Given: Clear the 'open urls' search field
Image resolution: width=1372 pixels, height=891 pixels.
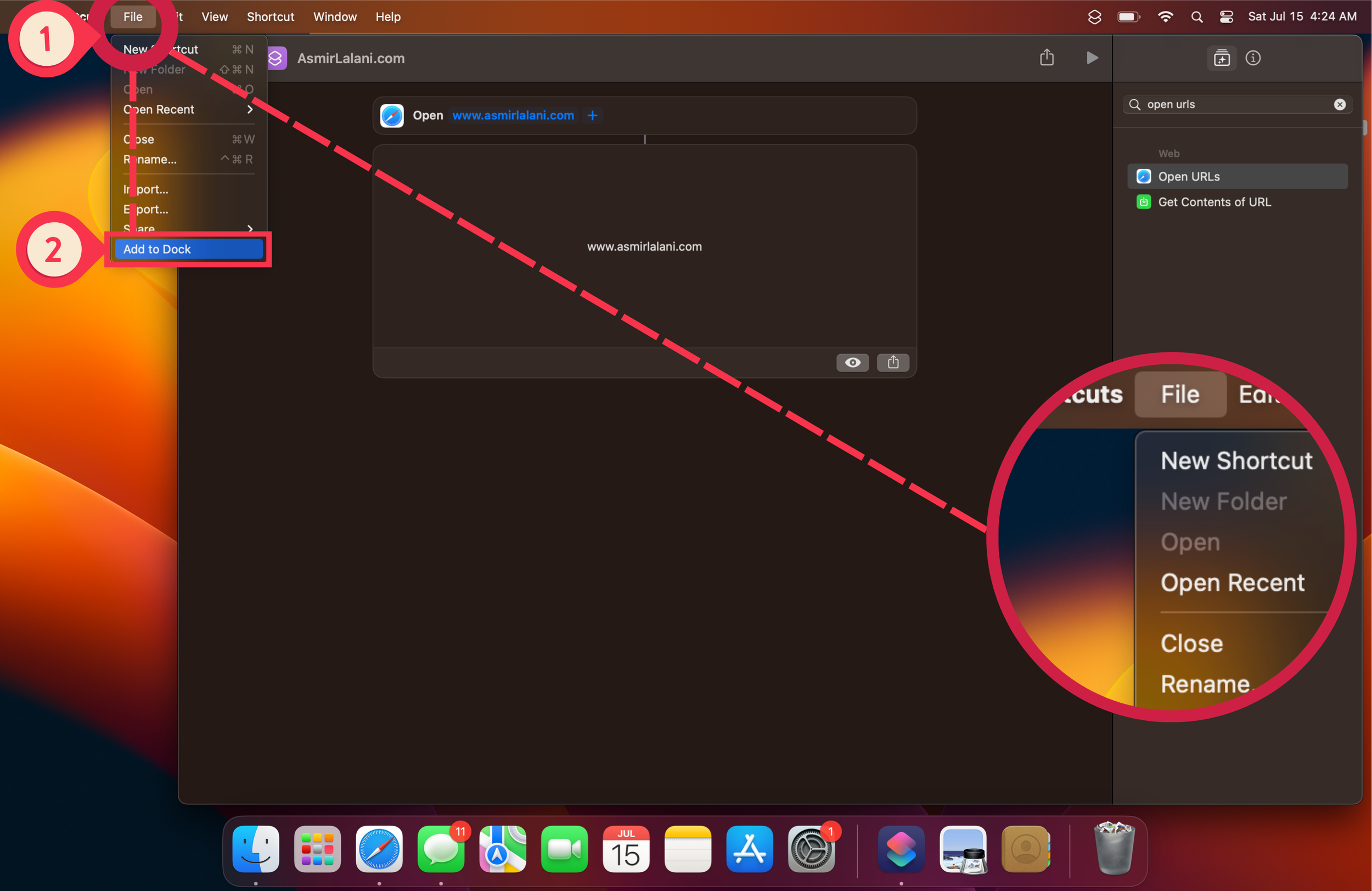Looking at the screenshot, I should (x=1340, y=104).
